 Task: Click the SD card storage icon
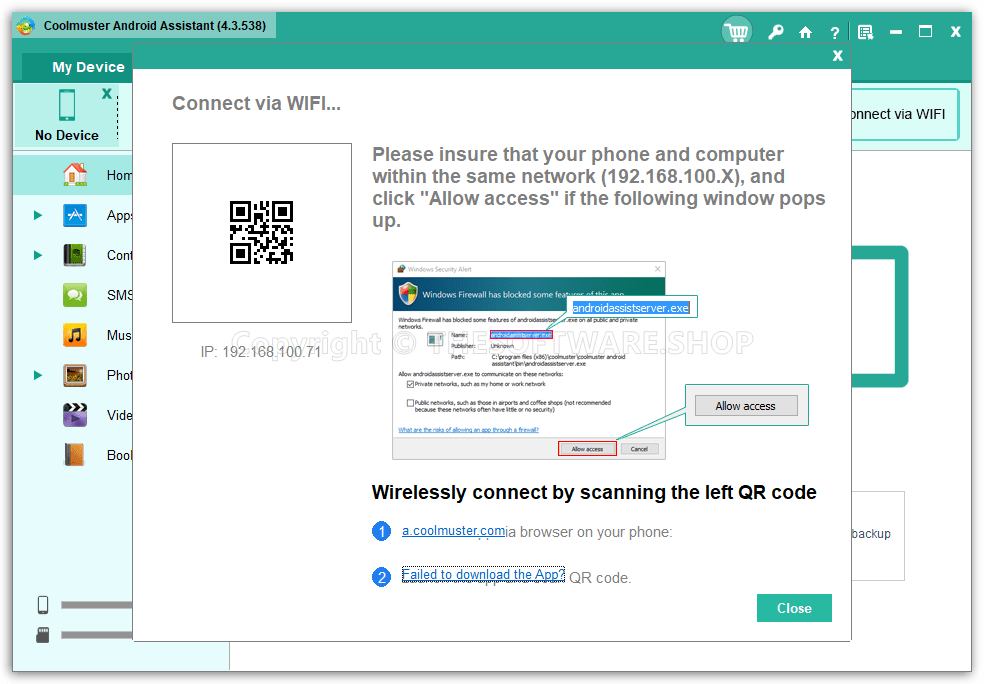coord(43,634)
